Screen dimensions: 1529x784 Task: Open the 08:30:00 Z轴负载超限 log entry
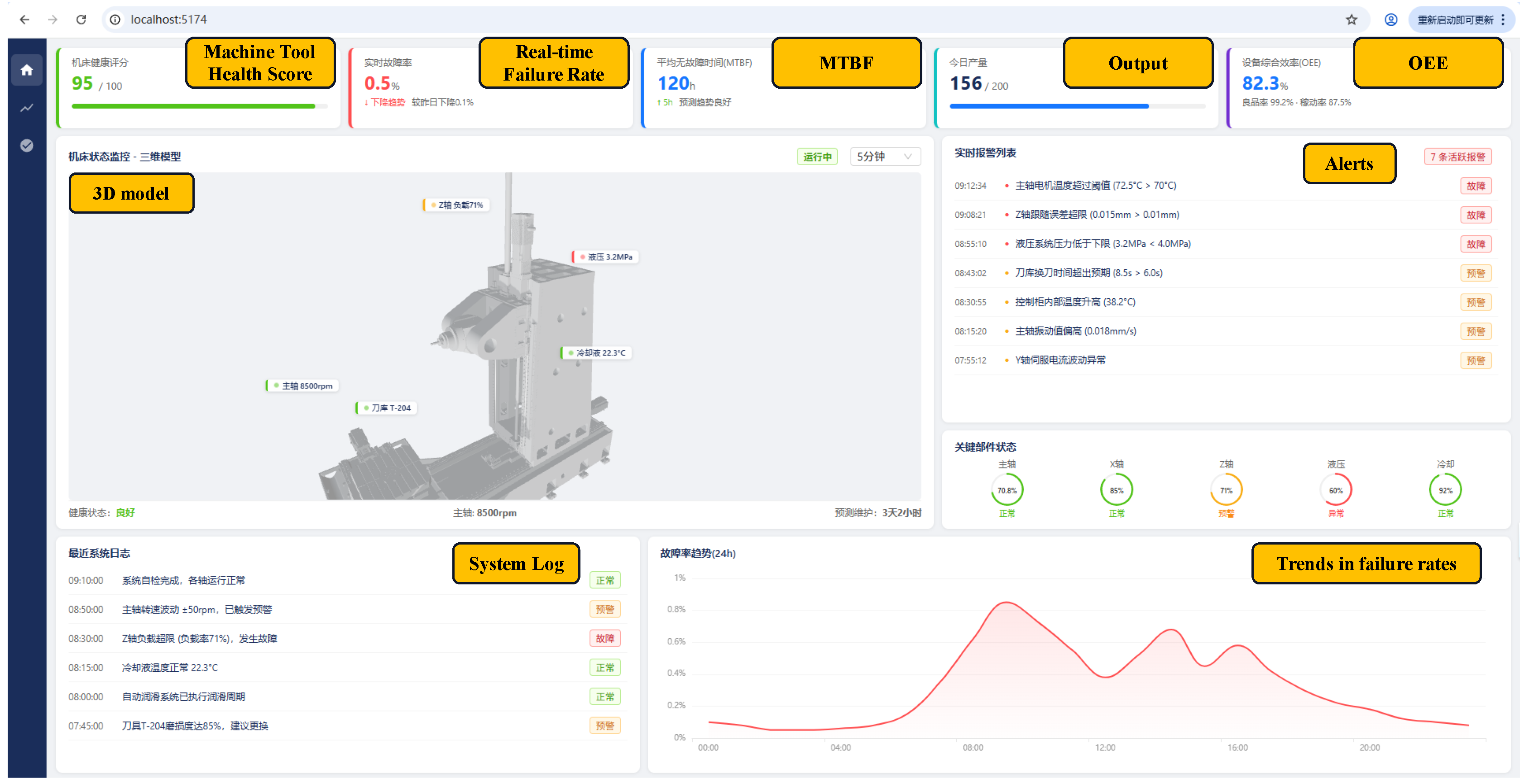click(x=345, y=639)
